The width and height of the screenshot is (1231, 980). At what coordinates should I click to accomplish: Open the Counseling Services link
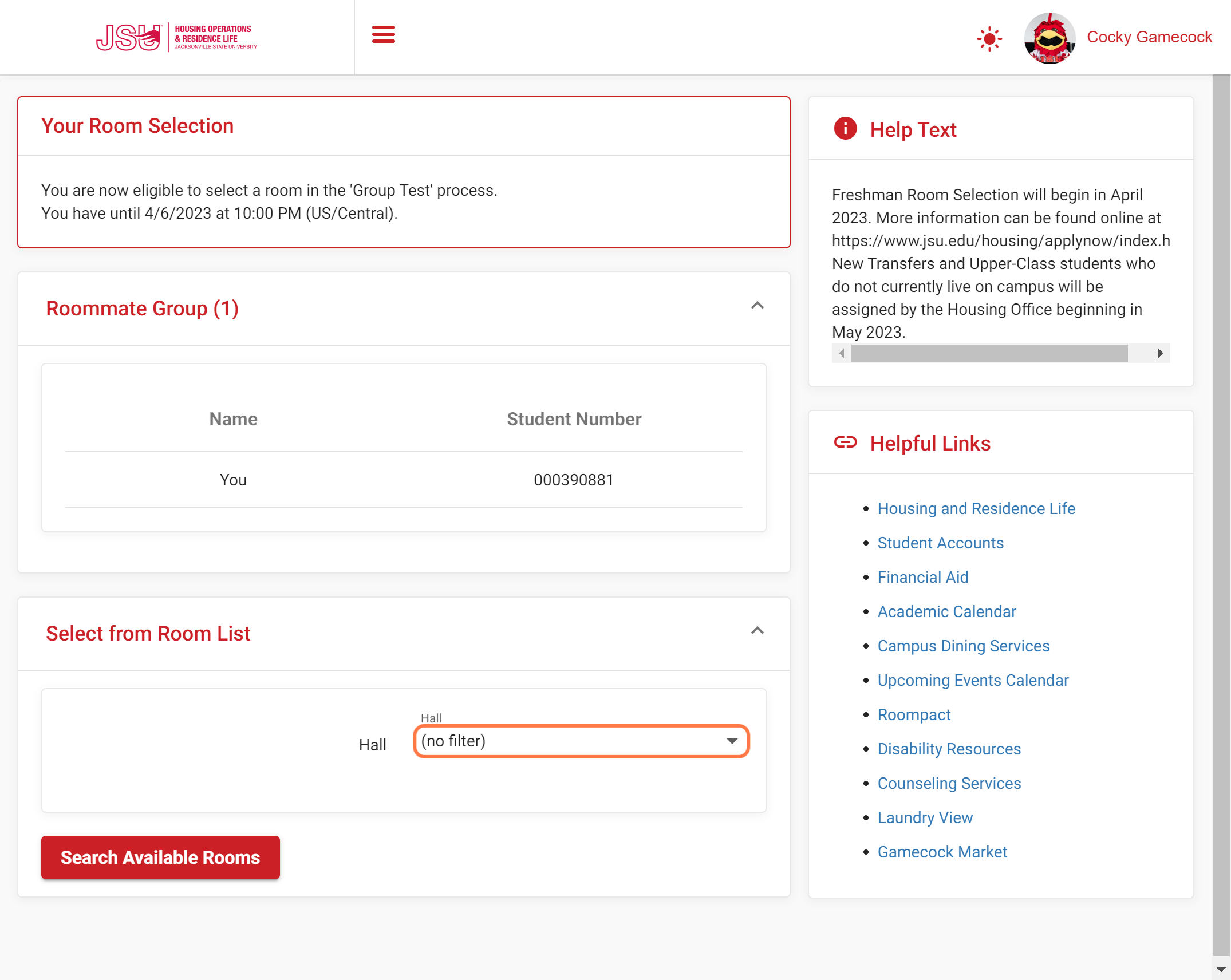point(949,783)
